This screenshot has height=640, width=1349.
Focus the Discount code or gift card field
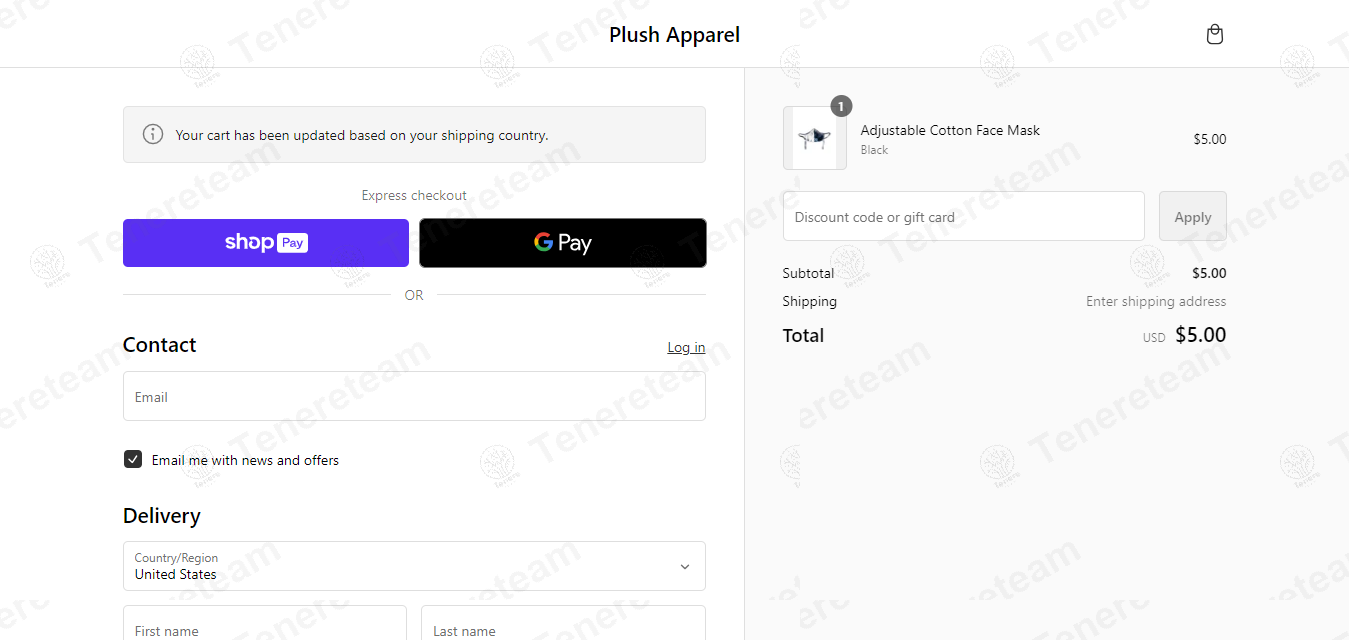tap(963, 217)
